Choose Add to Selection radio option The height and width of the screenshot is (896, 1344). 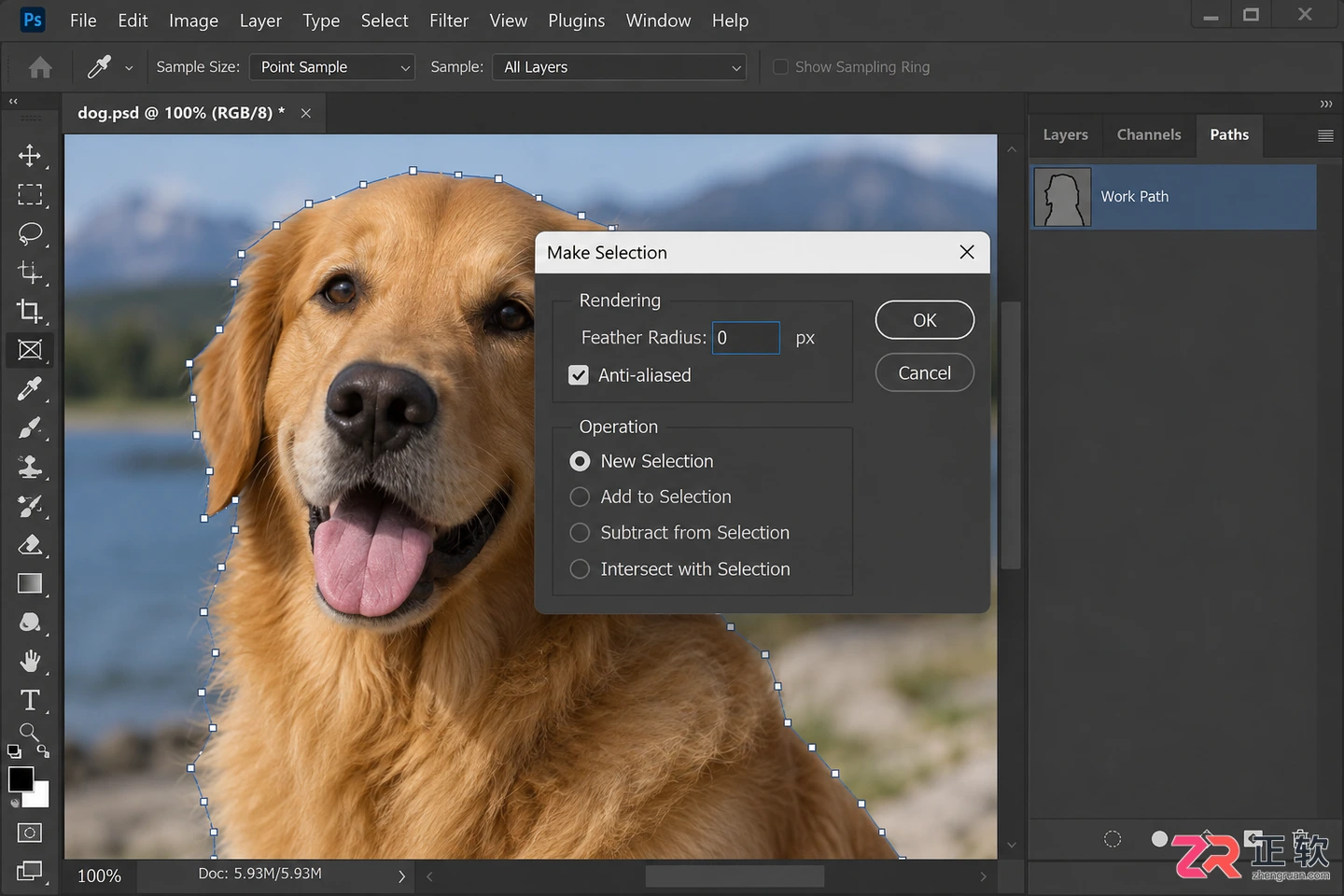pyautogui.click(x=580, y=497)
